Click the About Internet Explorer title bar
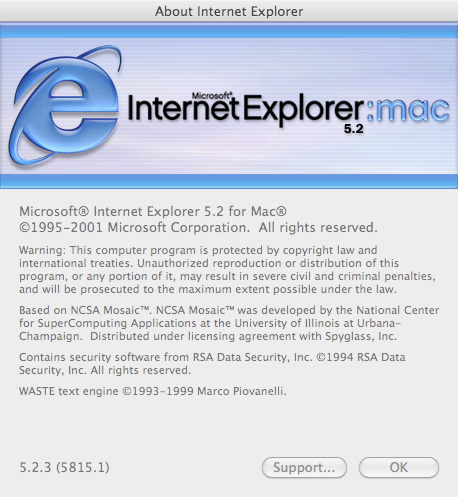 pos(229,11)
